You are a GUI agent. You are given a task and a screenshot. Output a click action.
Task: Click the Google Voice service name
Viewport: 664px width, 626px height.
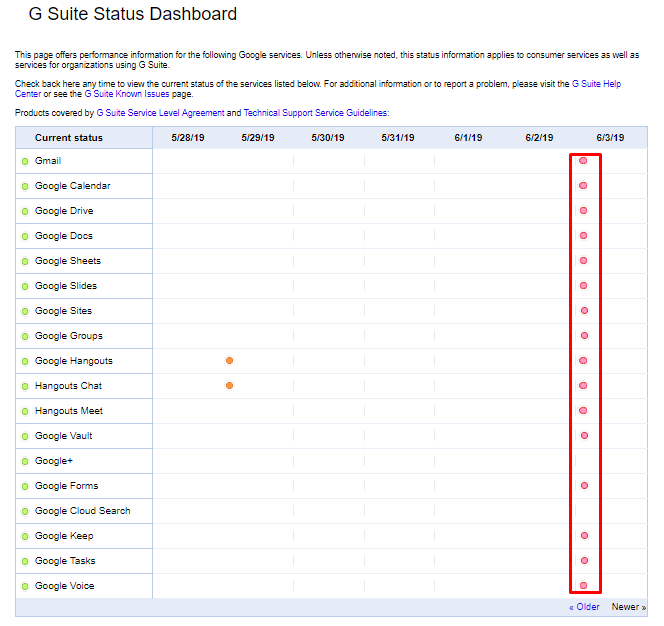point(64,586)
